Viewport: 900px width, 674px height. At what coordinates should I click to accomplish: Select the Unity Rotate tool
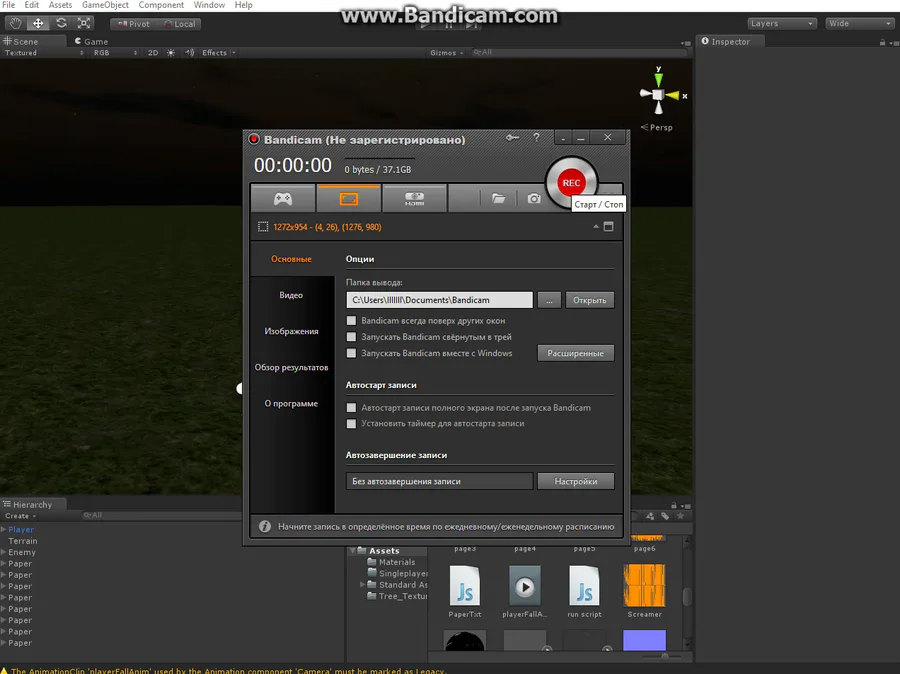tap(61, 24)
